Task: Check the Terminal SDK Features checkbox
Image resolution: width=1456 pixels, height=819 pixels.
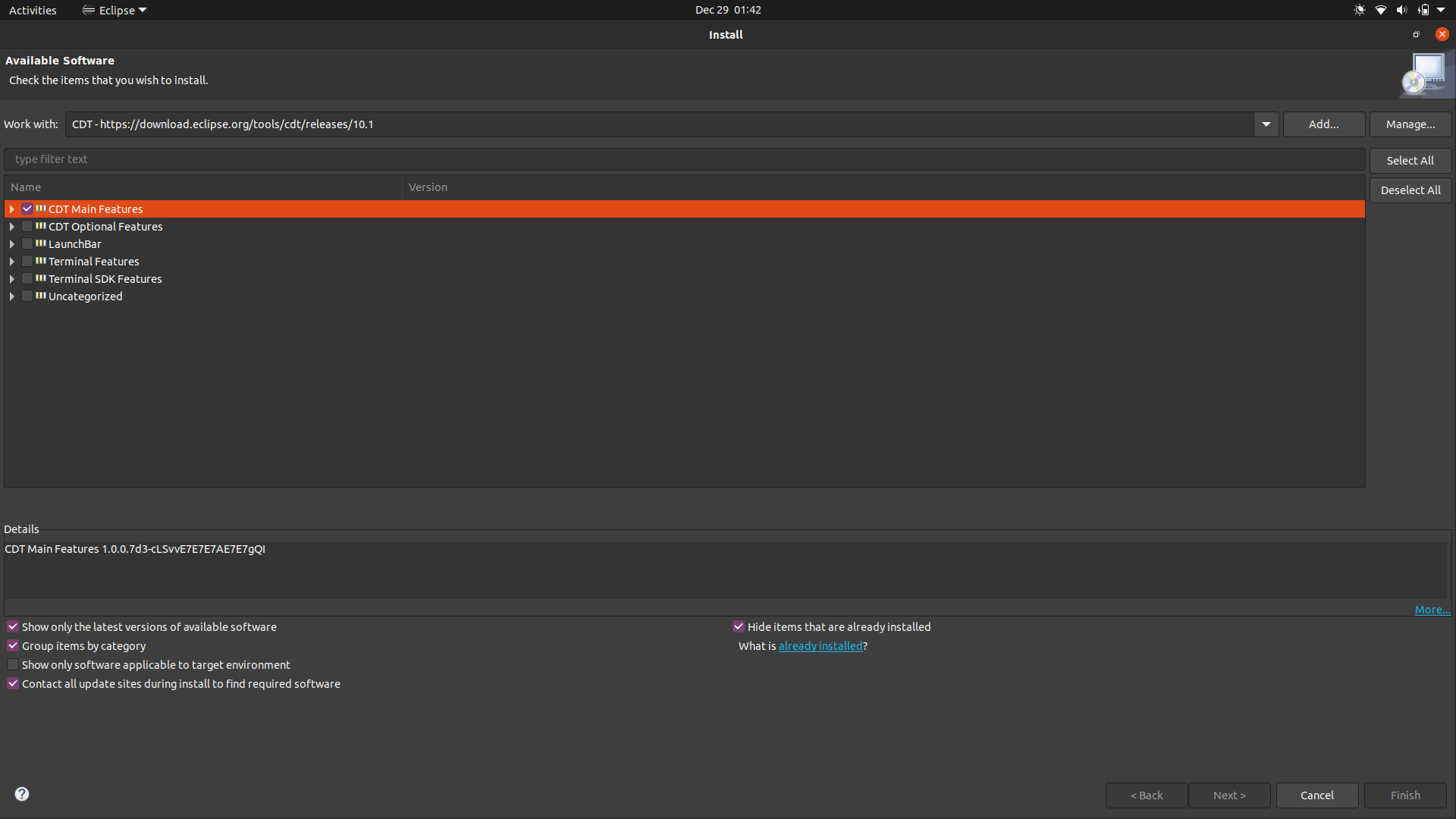Action: point(27,278)
